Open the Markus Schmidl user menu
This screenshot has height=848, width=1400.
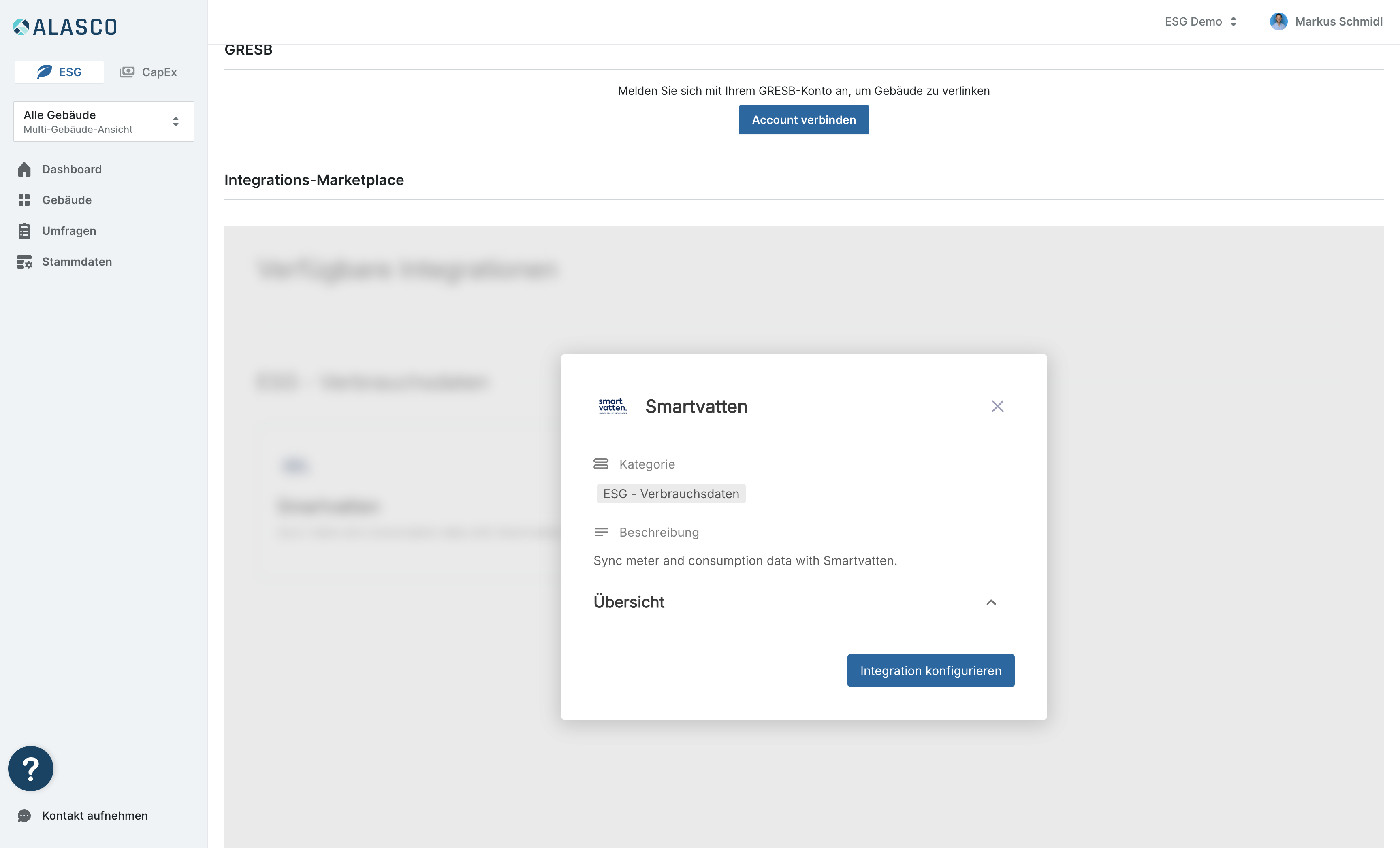click(1326, 21)
